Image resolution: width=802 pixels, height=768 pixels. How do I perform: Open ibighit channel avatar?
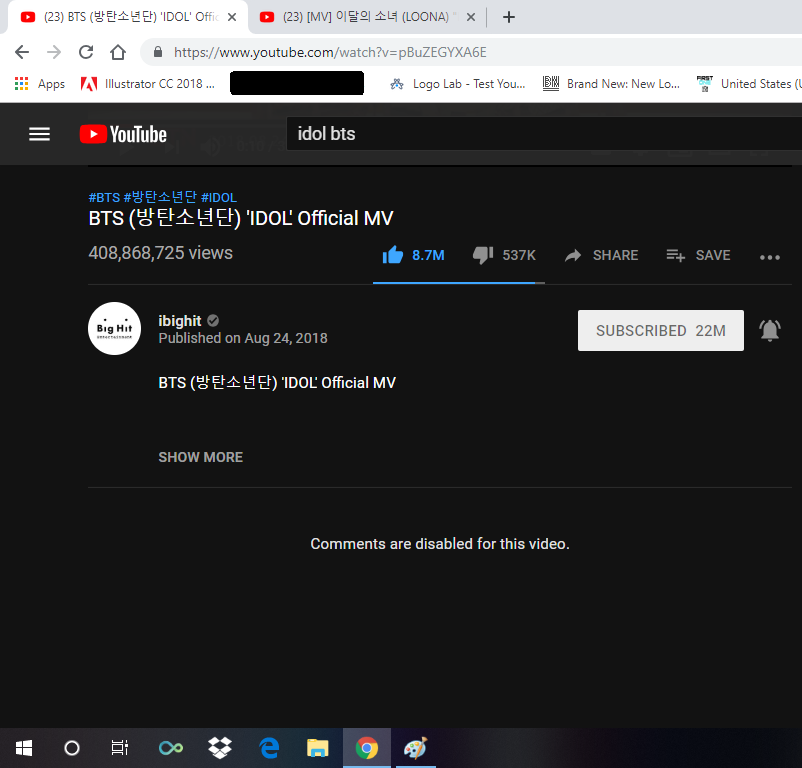tap(115, 328)
